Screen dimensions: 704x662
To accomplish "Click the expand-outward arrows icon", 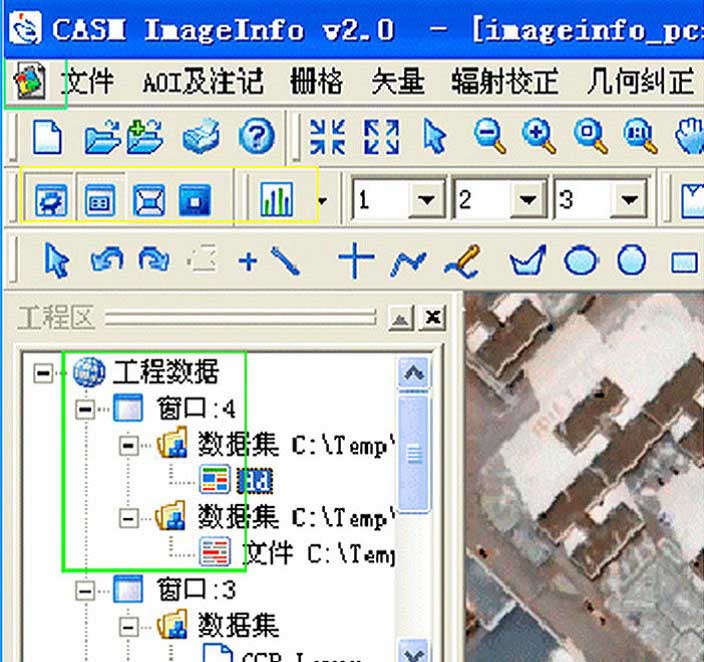I will click(x=381, y=137).
